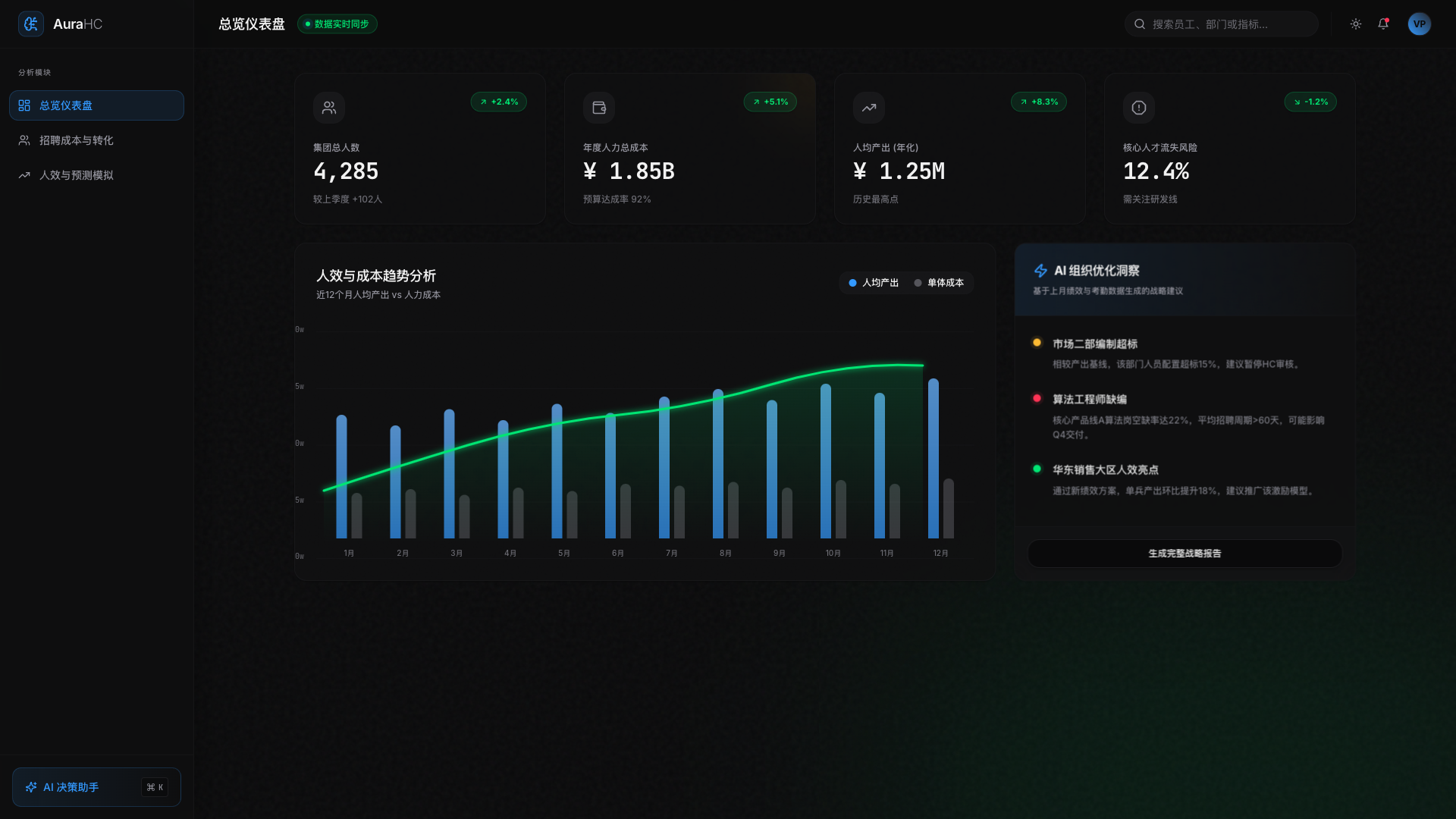1456x819 pixels.
Task: Click the per-capita output trend icon
Action: [x=869, y=108]
